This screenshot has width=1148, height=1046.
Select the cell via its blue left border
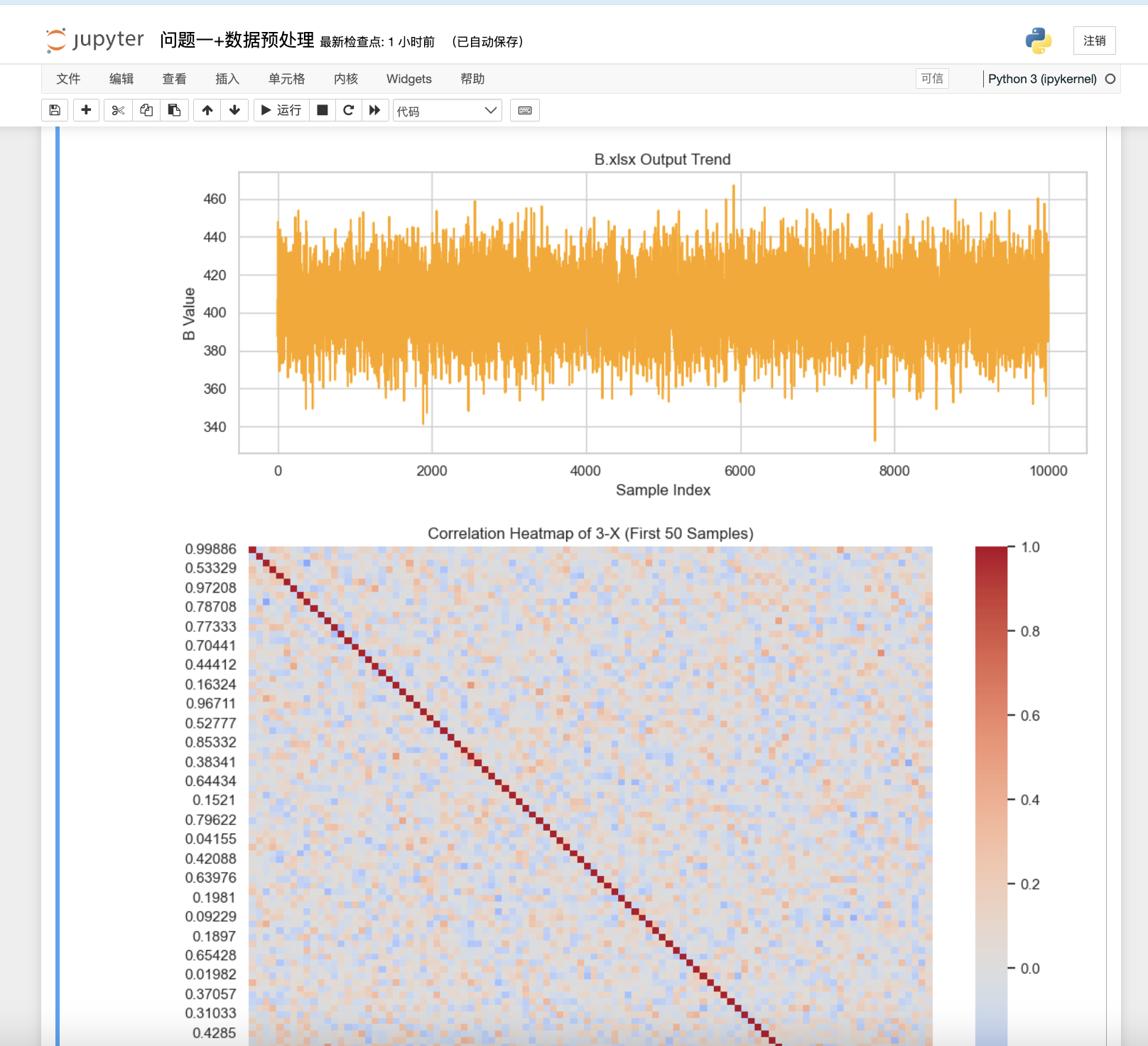click(58, 586)
